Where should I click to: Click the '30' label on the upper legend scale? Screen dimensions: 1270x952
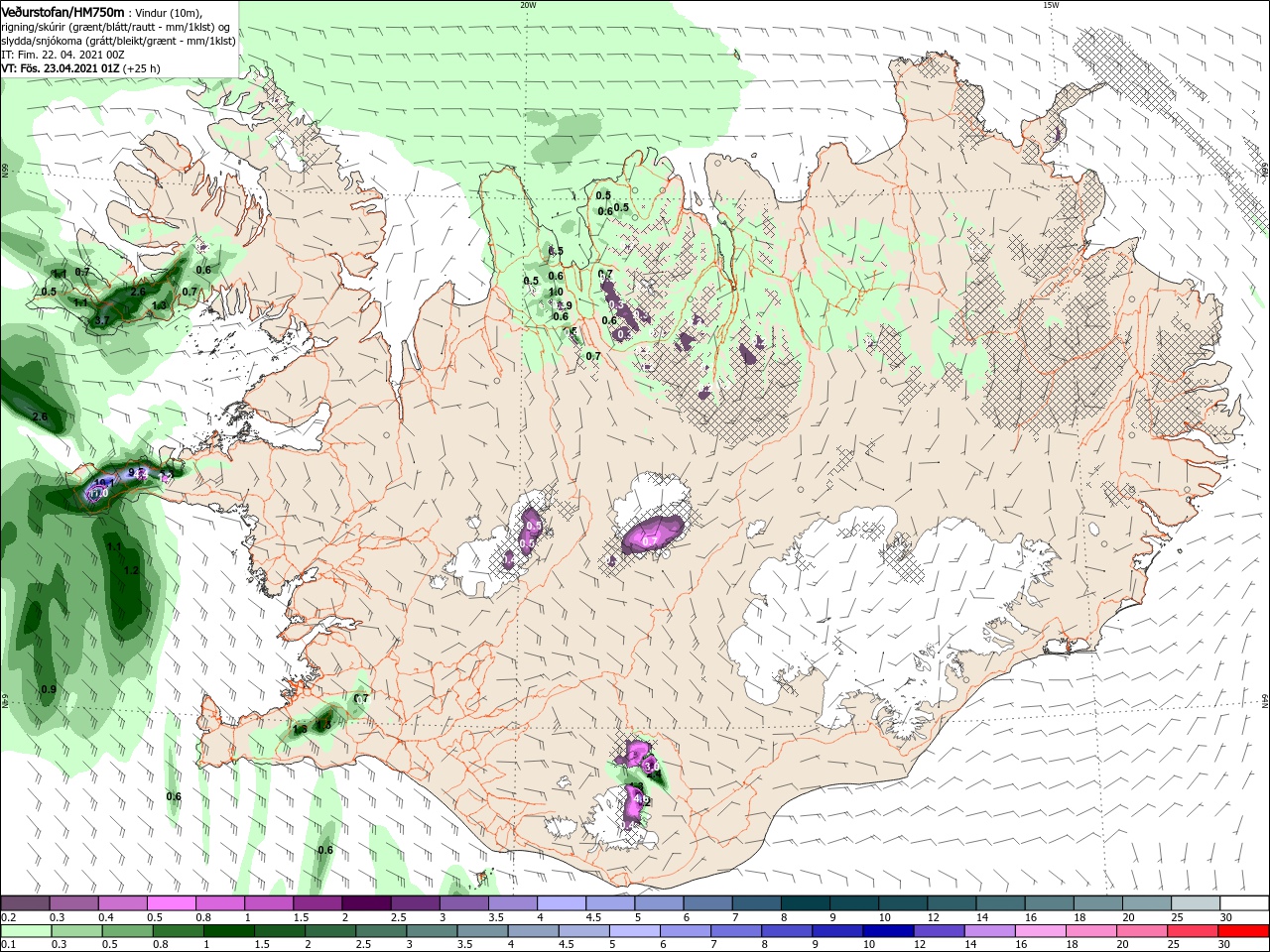click(1225, 918)
